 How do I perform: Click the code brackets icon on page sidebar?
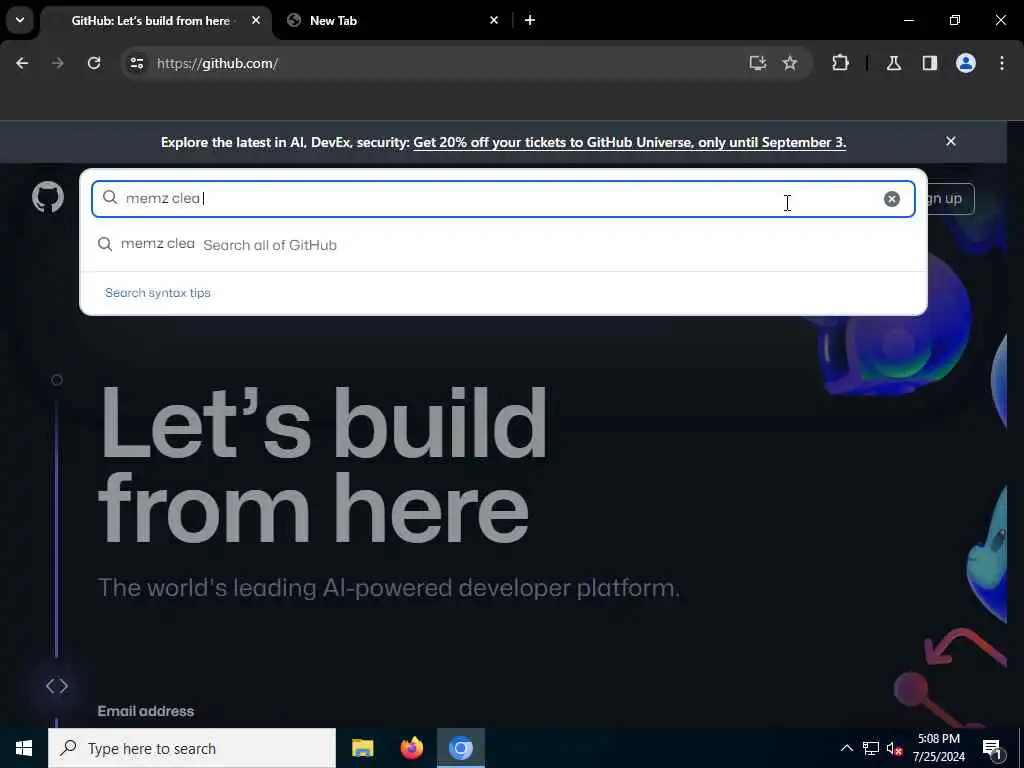(x=57, y=686)
